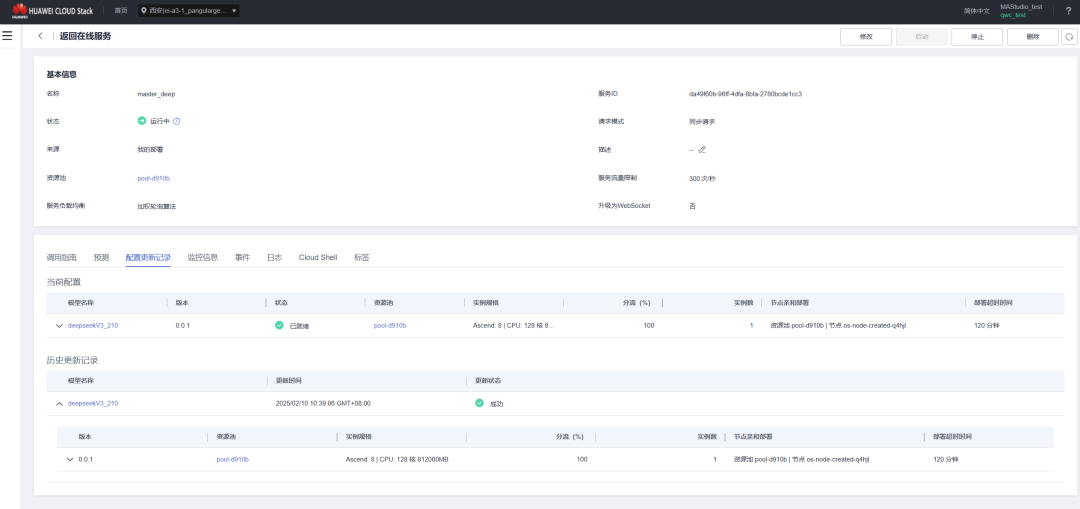Click the edit pencil icon beside 描述
The height and width of the screenshot is (509, 1080).
702,149
